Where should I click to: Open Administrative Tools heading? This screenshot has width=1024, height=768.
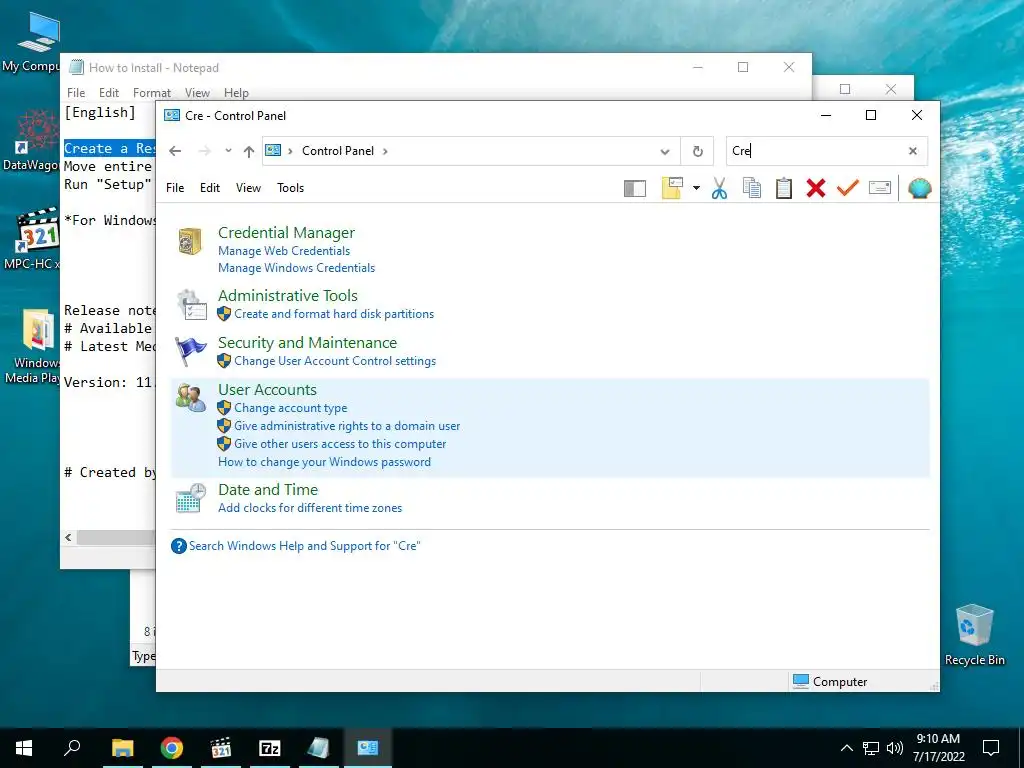click(x=287, y=296)
